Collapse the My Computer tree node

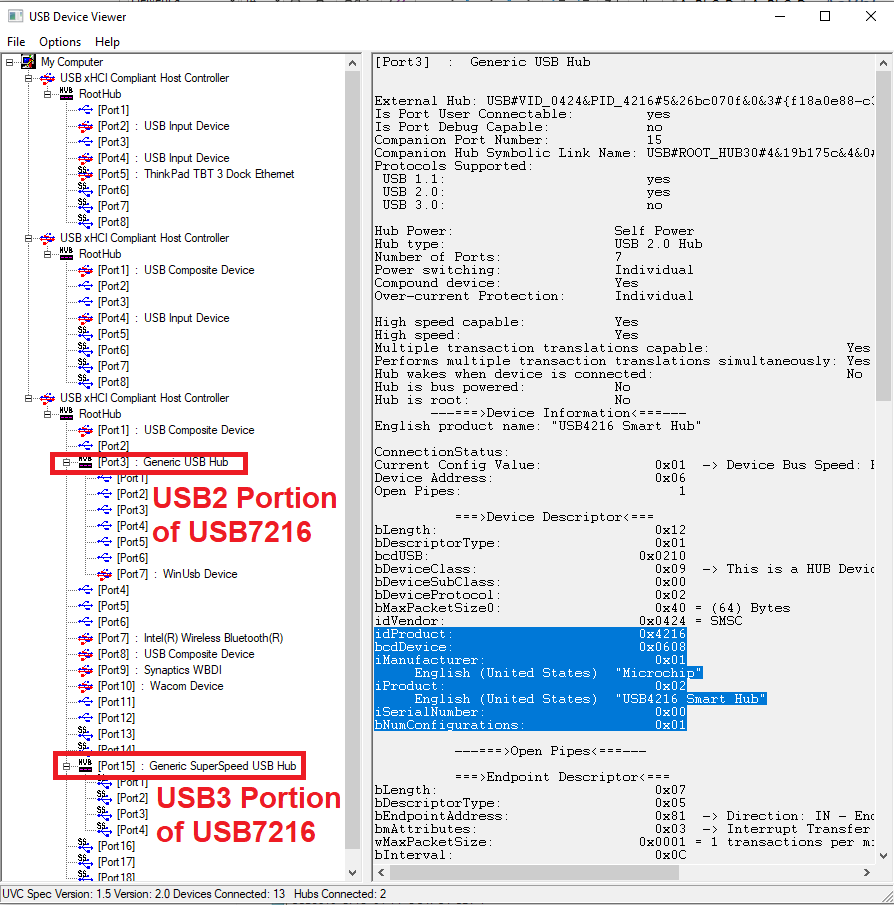10,62
